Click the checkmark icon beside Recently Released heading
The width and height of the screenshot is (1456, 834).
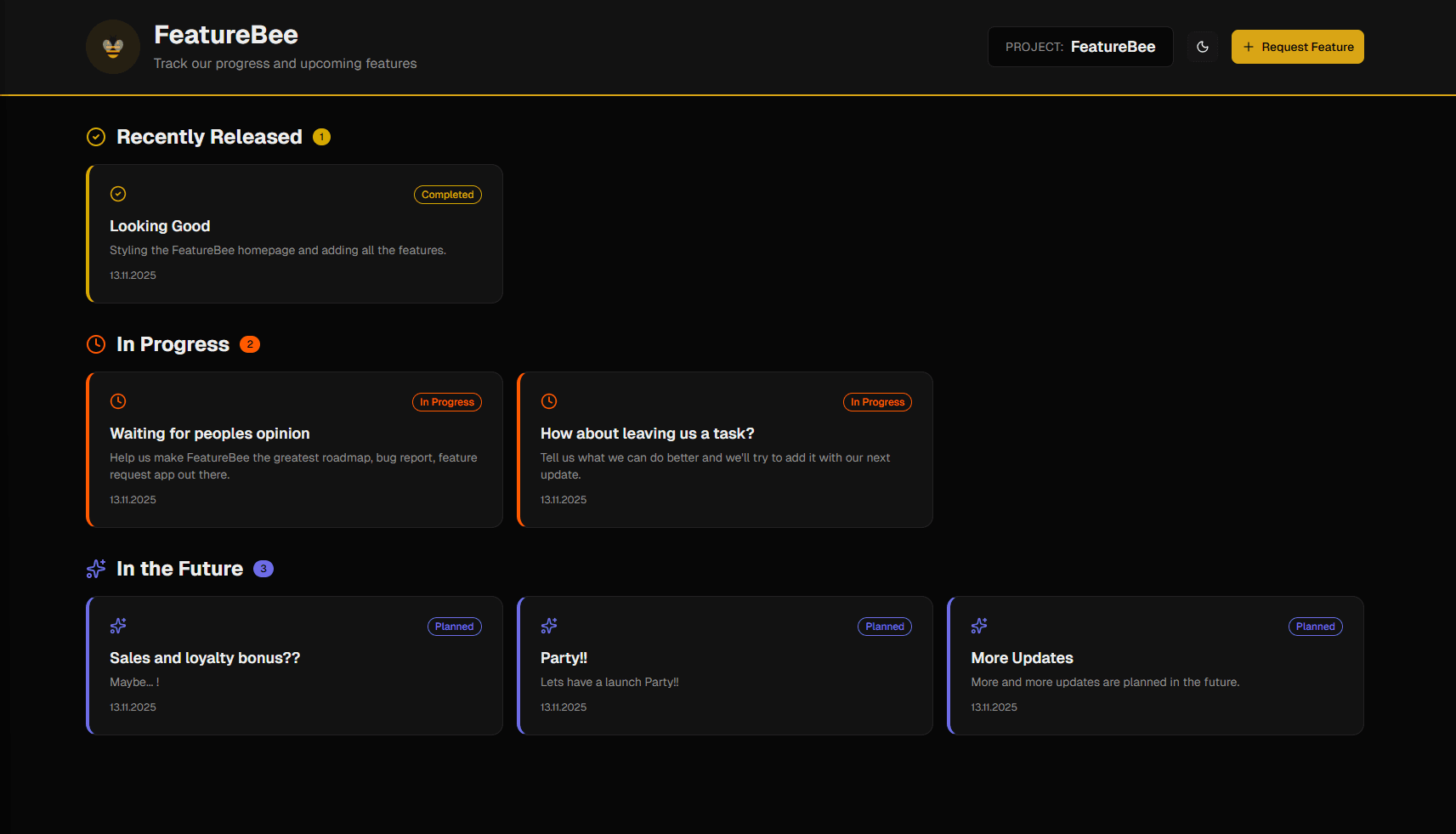coord(96,137)
